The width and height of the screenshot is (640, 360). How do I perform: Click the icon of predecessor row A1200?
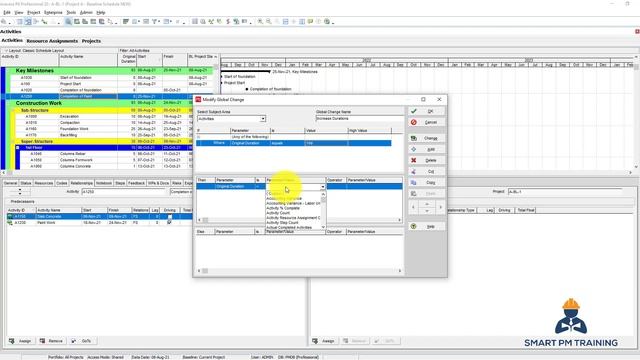click(10, 223)
